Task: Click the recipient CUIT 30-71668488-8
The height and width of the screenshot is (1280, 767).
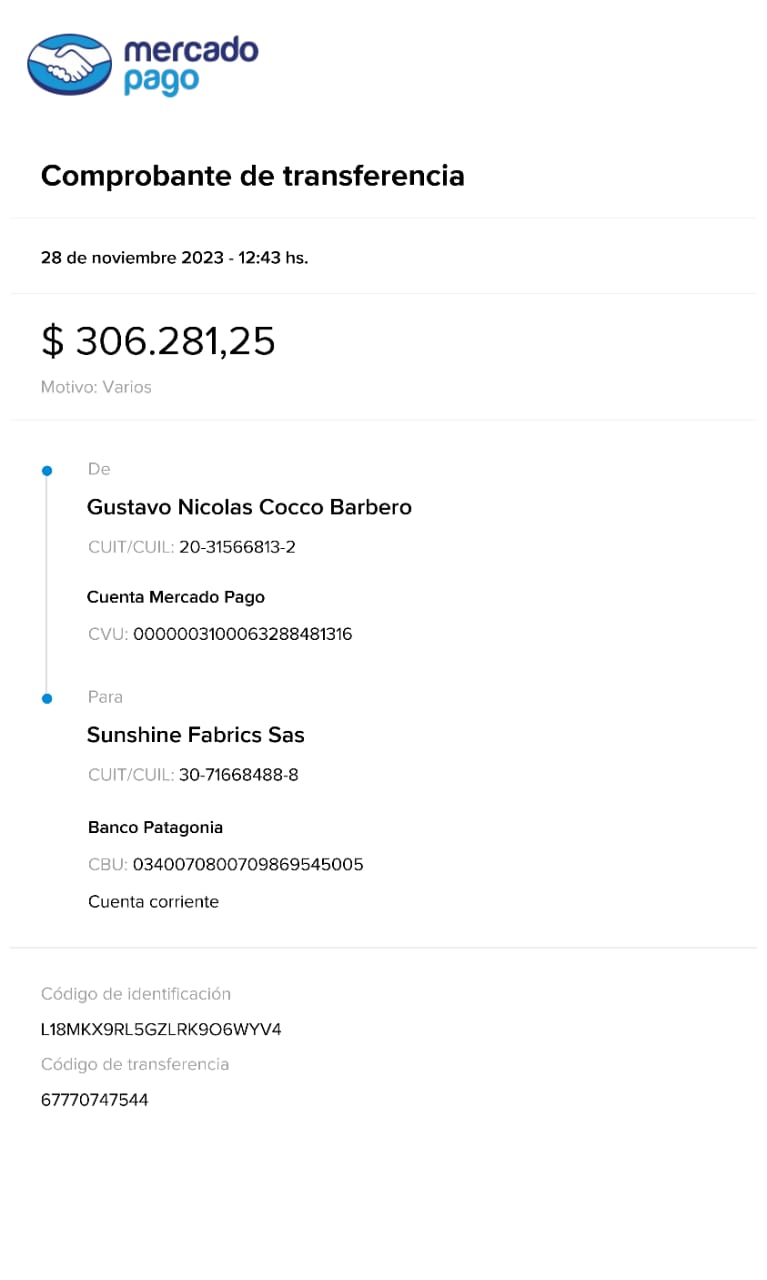Action: point(238,775)
